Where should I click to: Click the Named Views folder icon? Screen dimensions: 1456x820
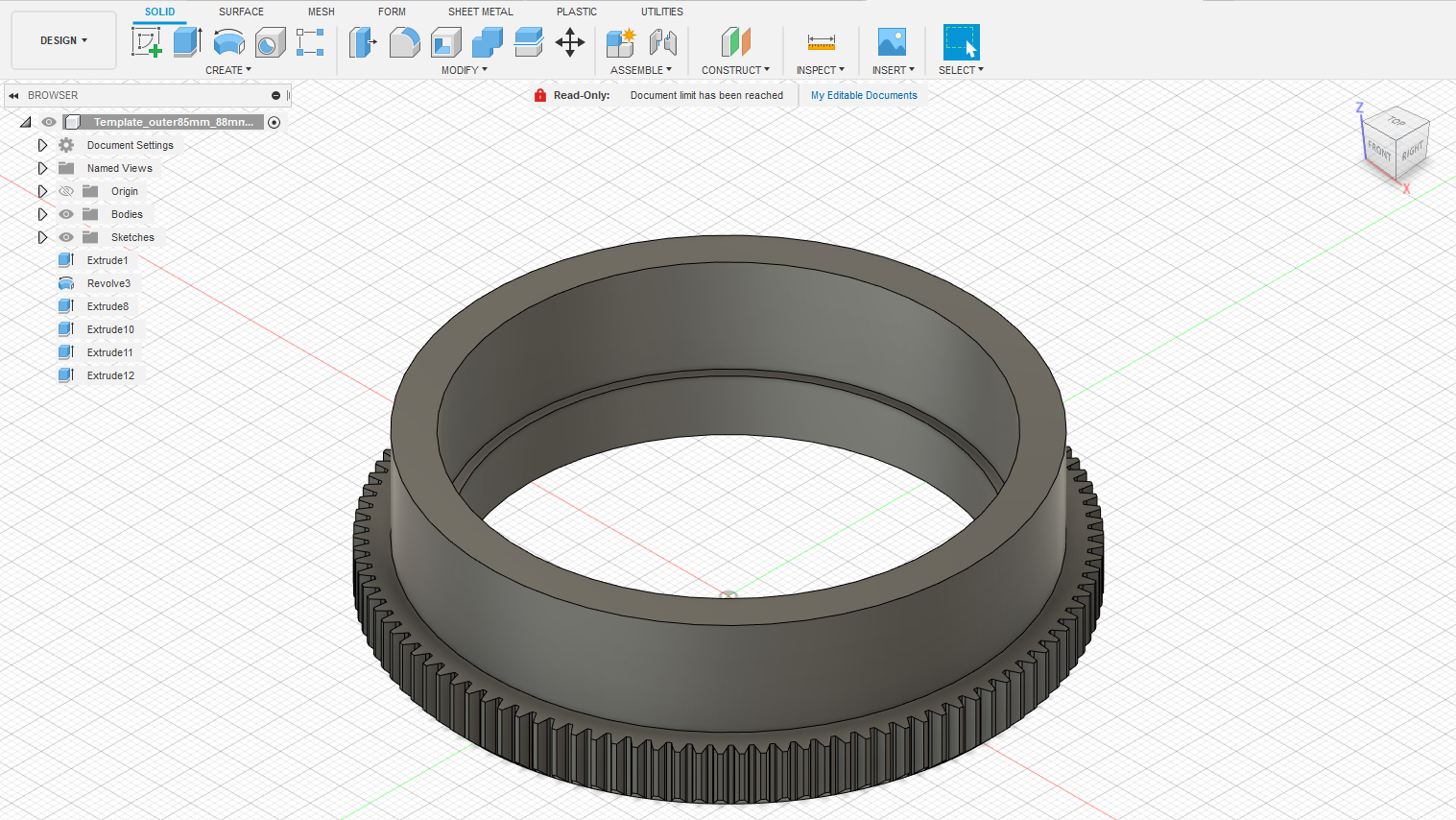click(66, 168)
